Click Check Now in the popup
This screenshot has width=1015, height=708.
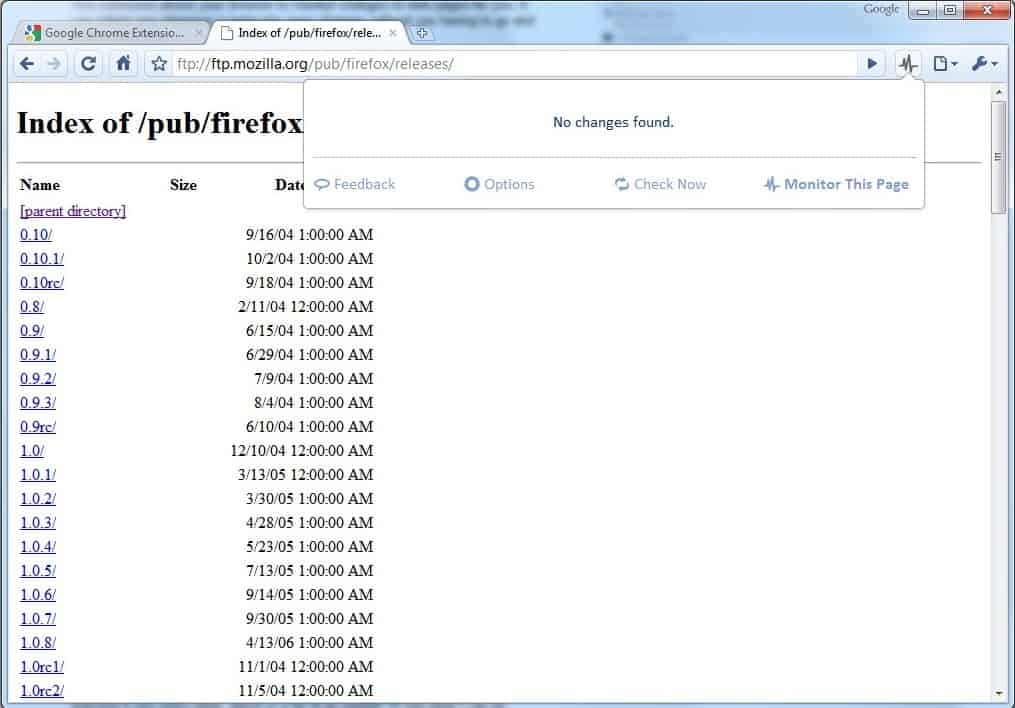tap(660, 184)
